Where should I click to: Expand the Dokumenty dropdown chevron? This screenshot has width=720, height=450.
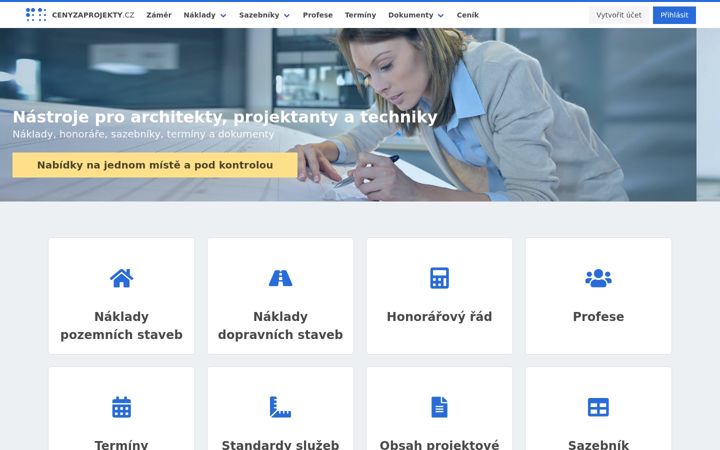pyautogui.click(x=441, y=16)
